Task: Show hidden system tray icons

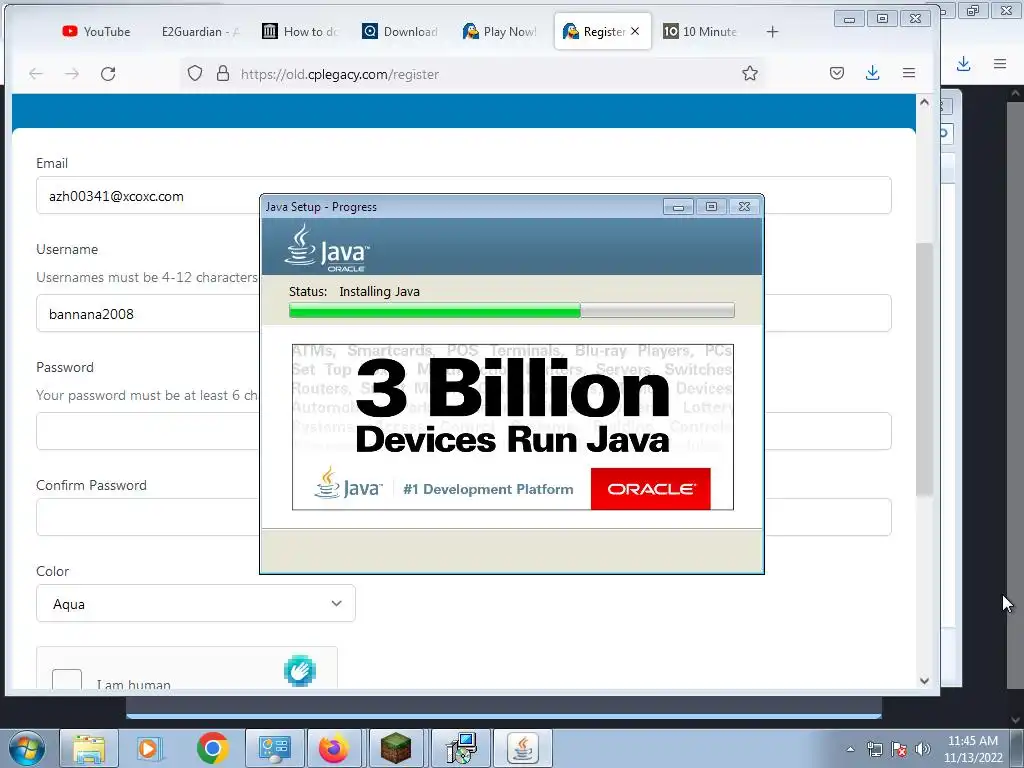Action: pyautogui.click(x=850, y=749)
